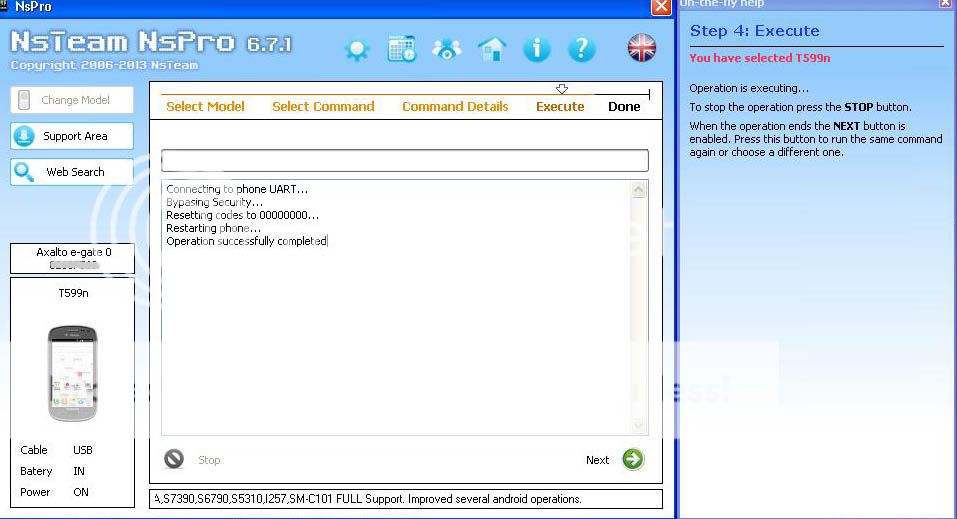Open the Command Details step

455,107
